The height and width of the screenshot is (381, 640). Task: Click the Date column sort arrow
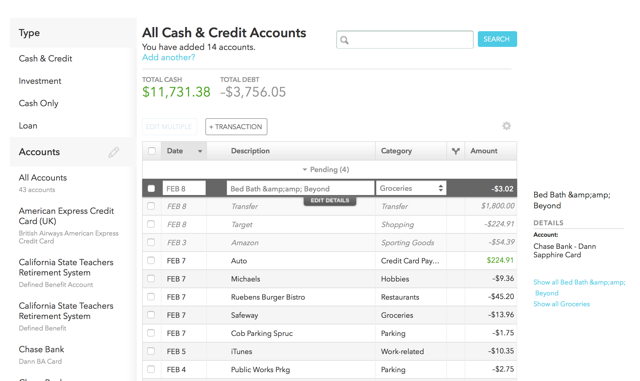[x=200, y=151]
